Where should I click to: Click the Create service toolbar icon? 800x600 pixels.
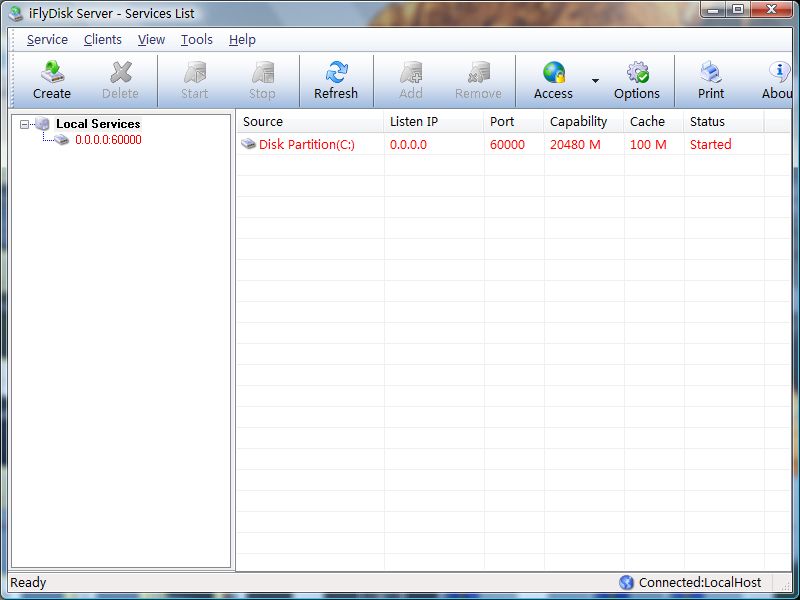coord(52,73)
